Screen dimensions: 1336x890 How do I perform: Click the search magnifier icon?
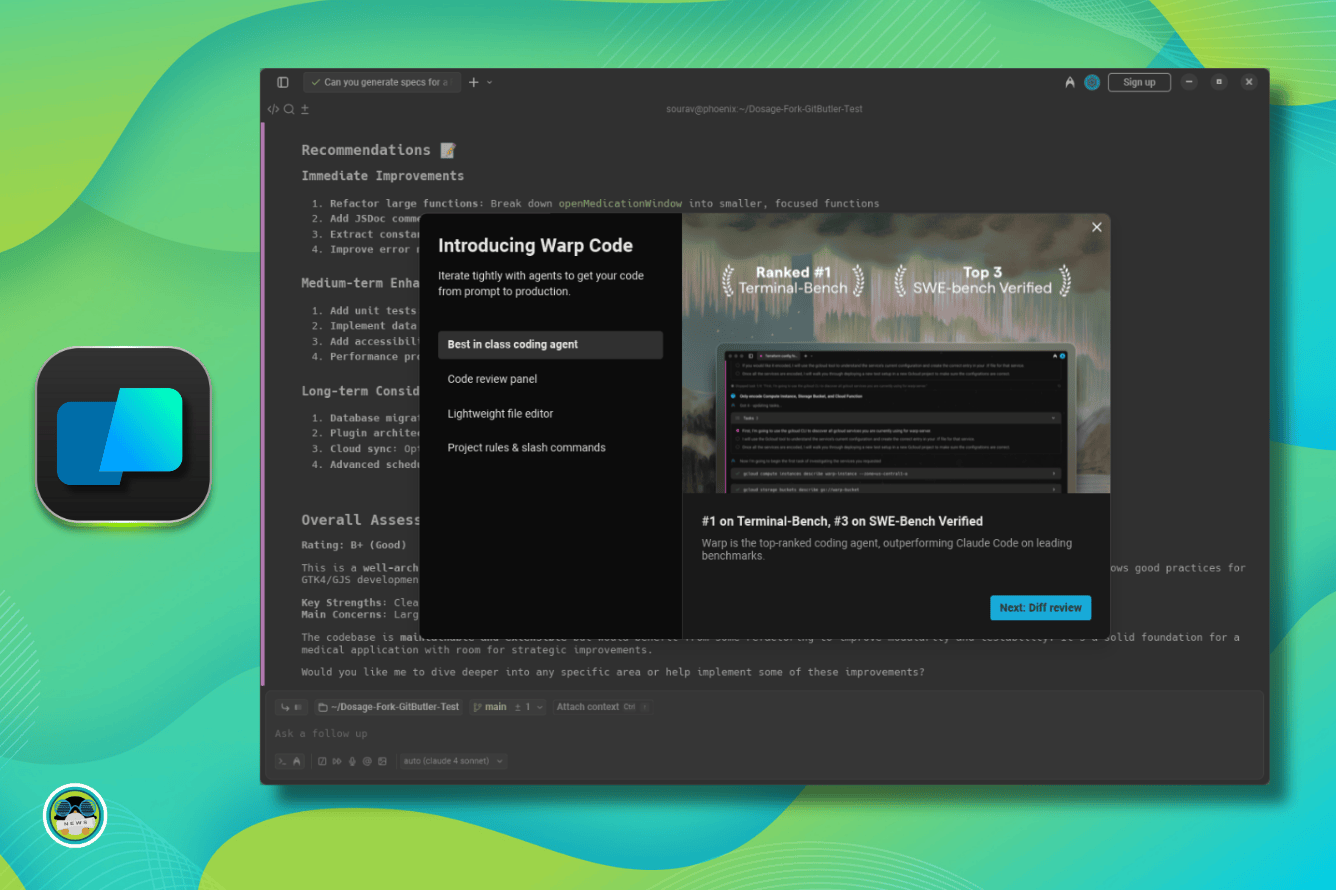(289, 109)
